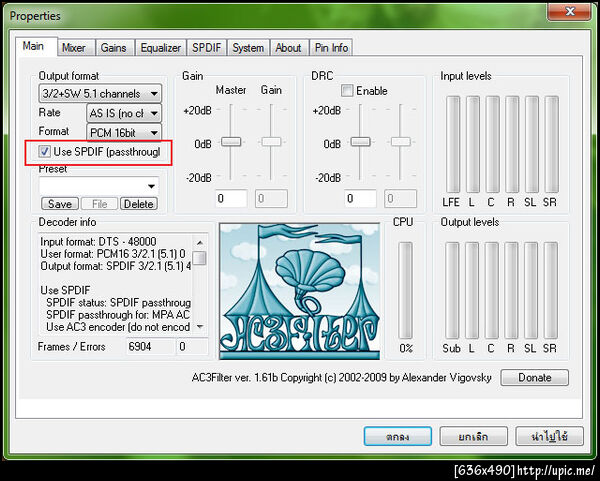The width and height of the screenshot is (600, 481).
Task: Enable the DRC checkbox
Action: coord(347,91)
